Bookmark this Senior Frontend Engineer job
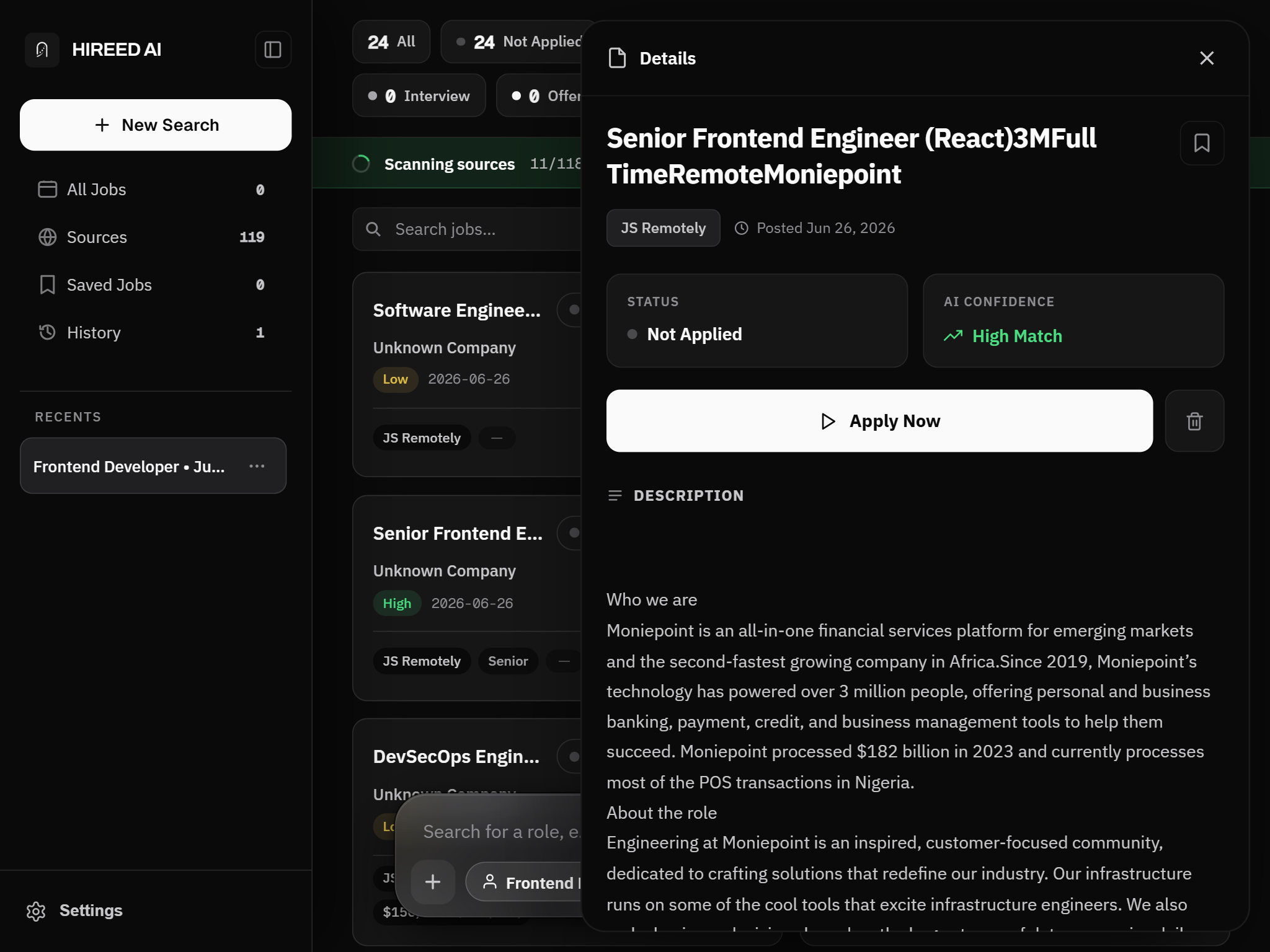The width and height of the screenshot is (1270, 952). tap(1202, 143)
